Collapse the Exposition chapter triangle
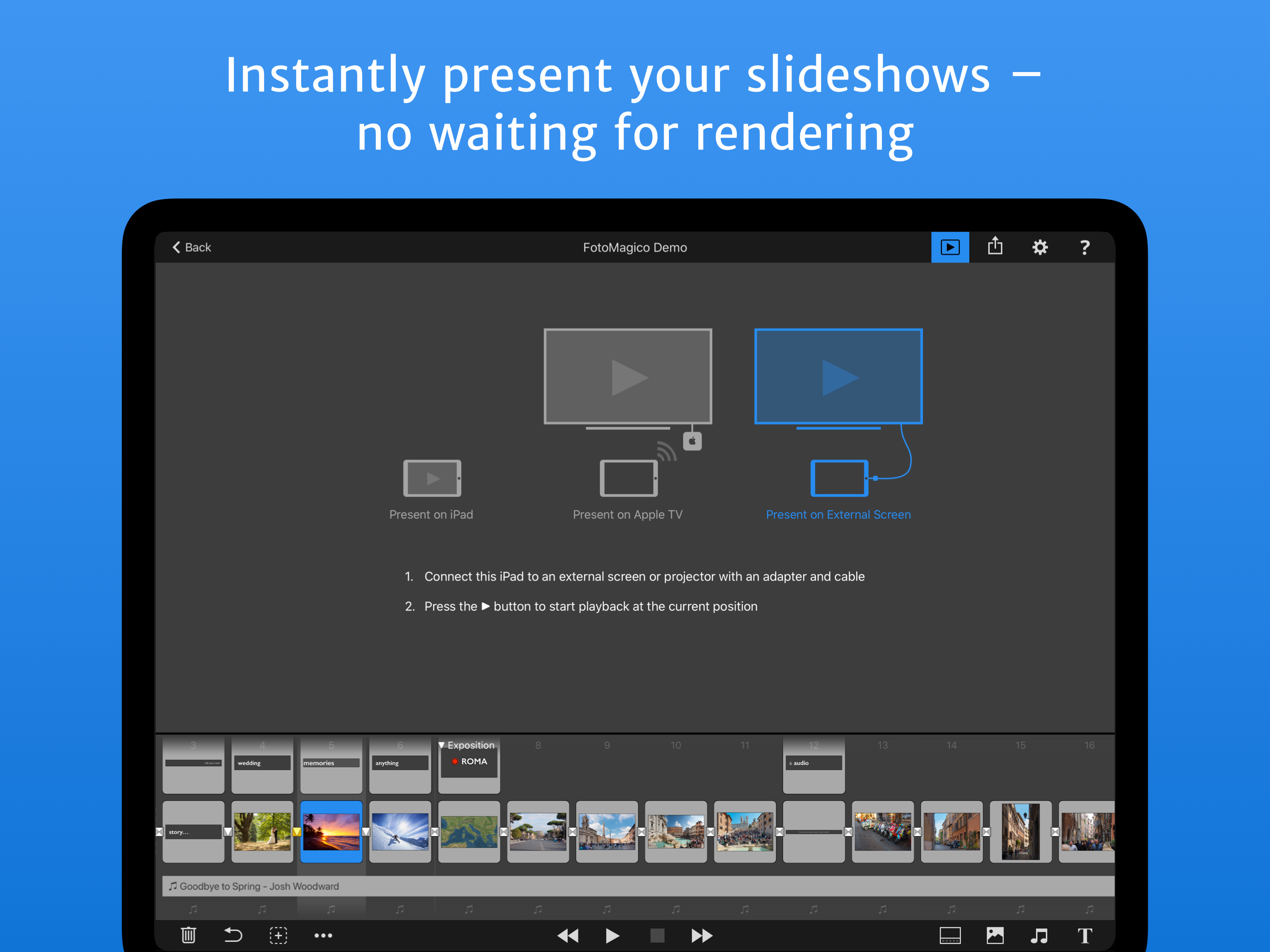 (442, 745)
